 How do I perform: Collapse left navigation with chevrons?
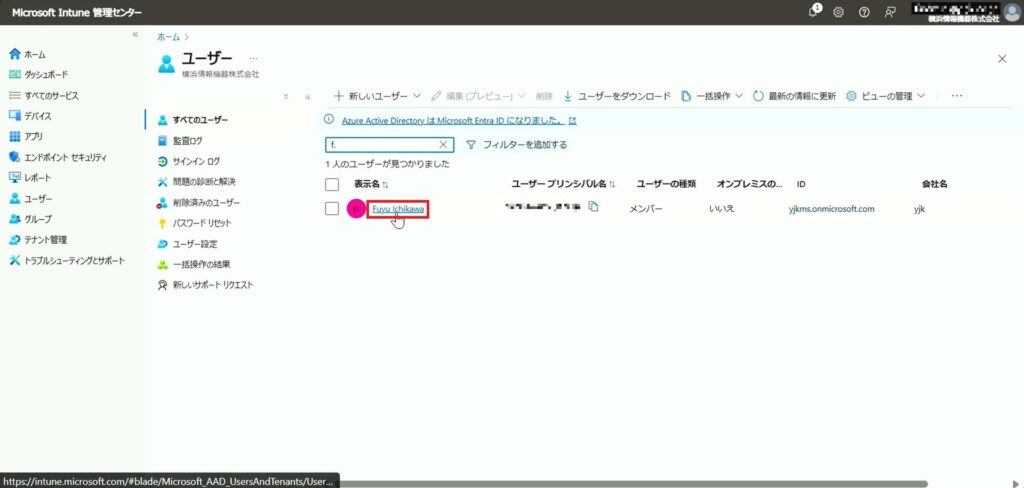135,34
